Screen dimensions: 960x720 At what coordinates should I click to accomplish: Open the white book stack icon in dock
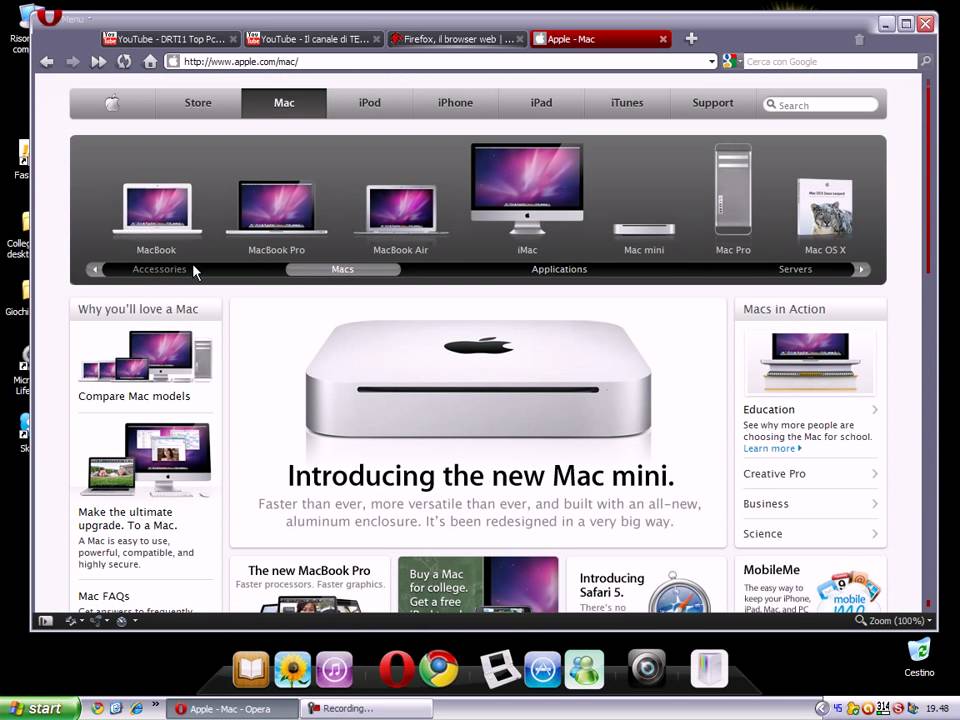click(709, 669)
